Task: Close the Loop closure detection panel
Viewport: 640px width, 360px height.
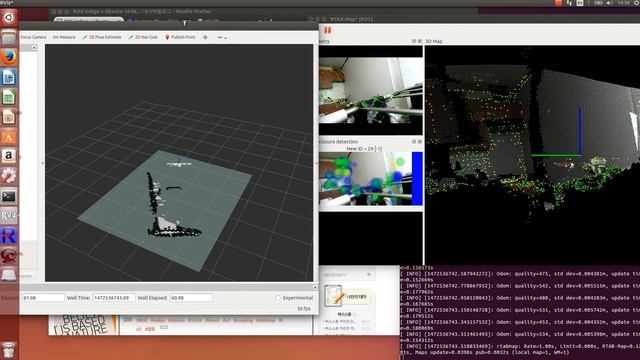Action: tap(420, 142)
